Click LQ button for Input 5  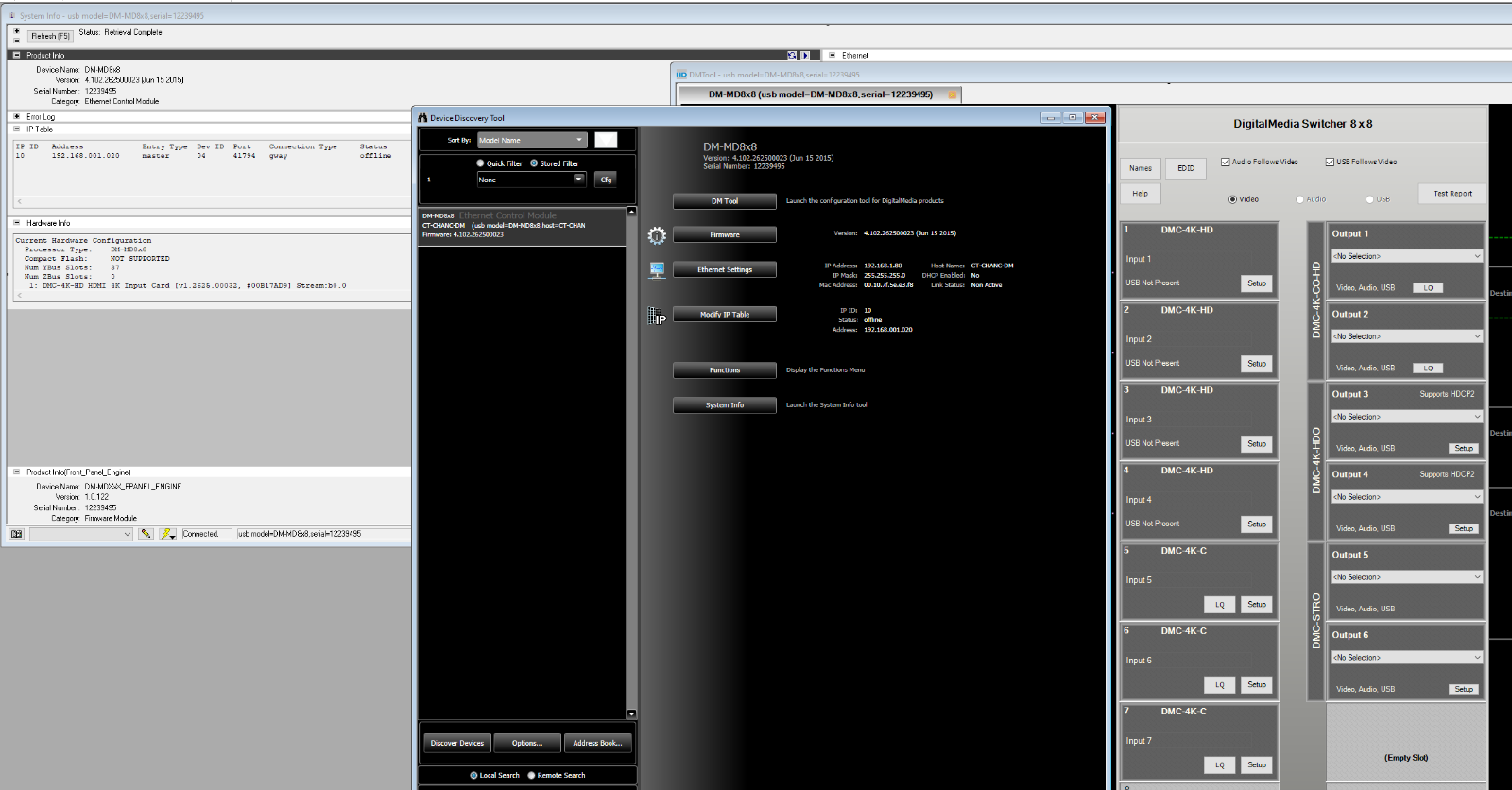1219,605
